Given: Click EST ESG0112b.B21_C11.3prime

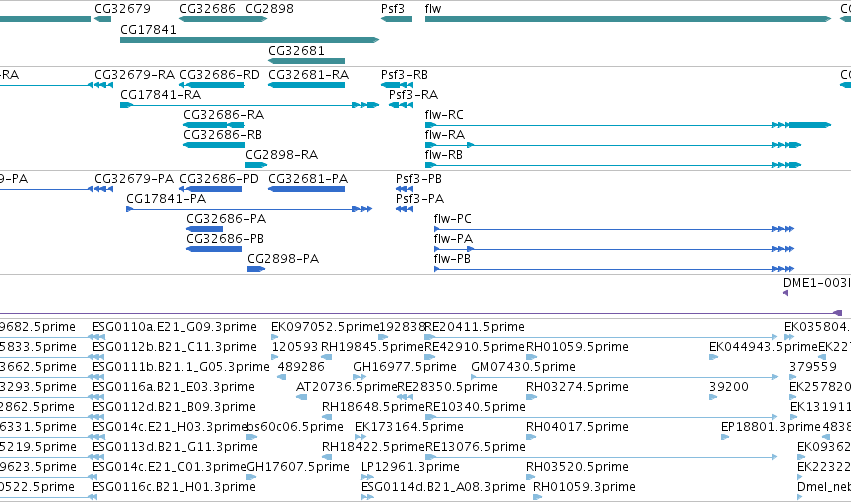Looking at the screenshot, I should pos(174,347).
